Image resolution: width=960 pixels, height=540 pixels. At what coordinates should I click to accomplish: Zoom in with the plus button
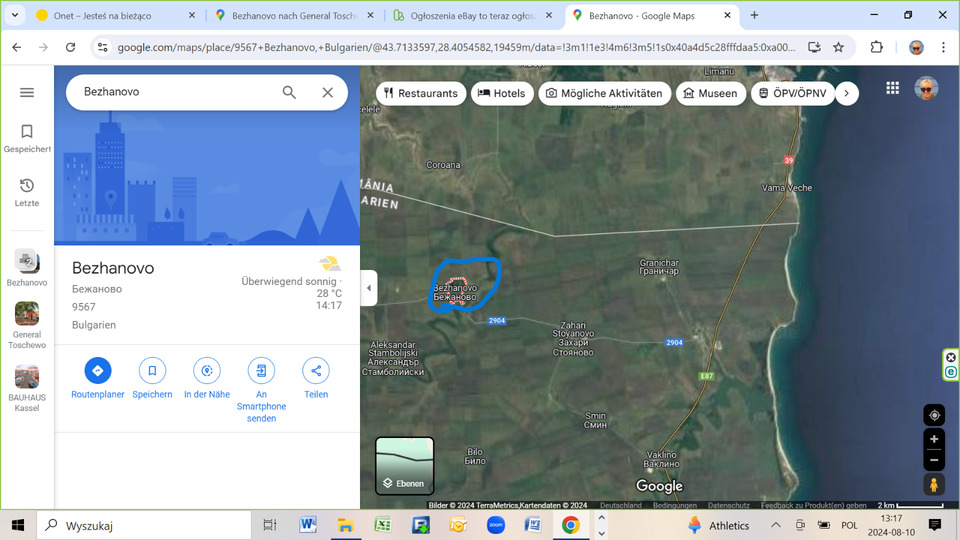[934, 439]
